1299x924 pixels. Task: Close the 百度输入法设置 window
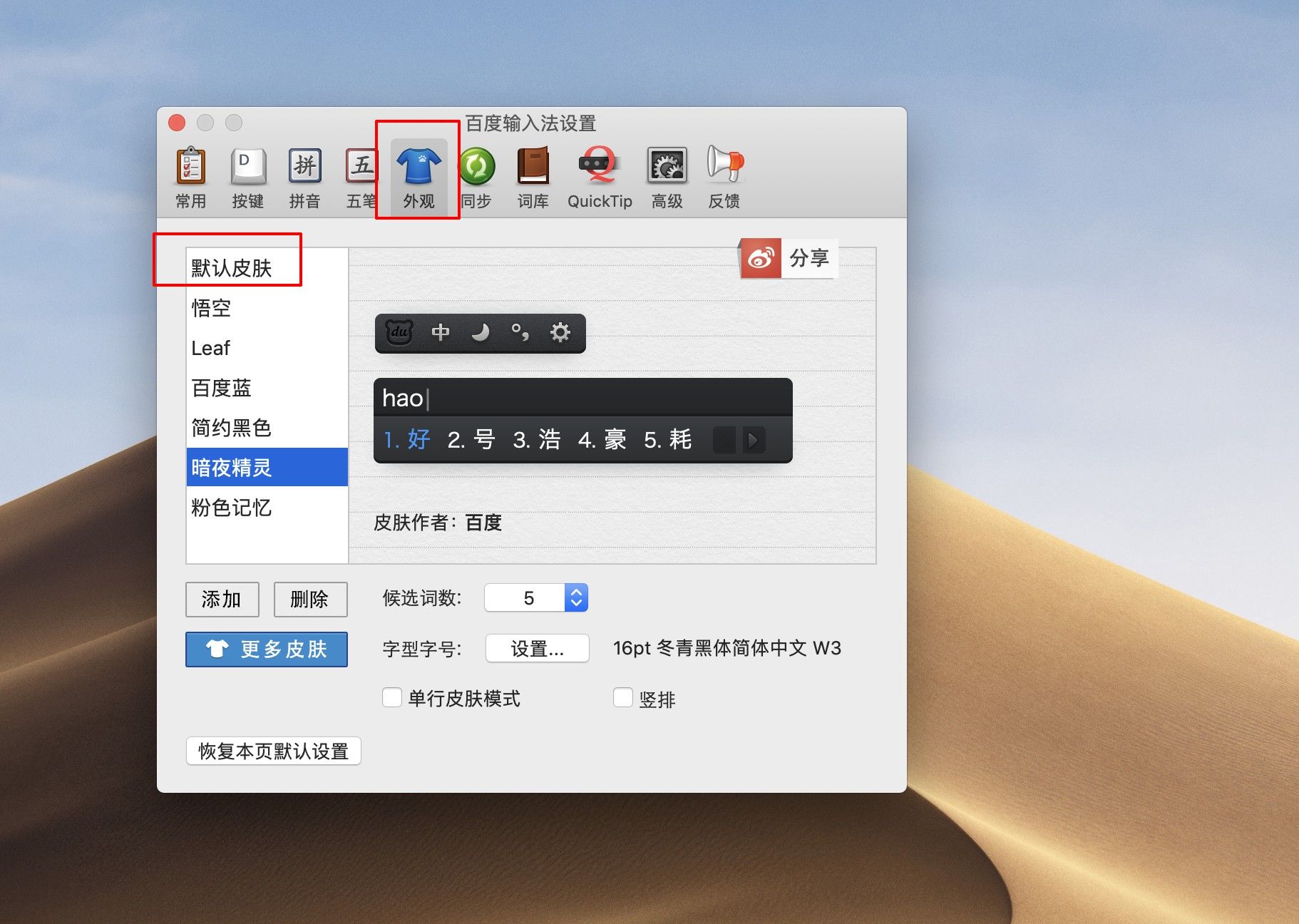click(177, 123)
